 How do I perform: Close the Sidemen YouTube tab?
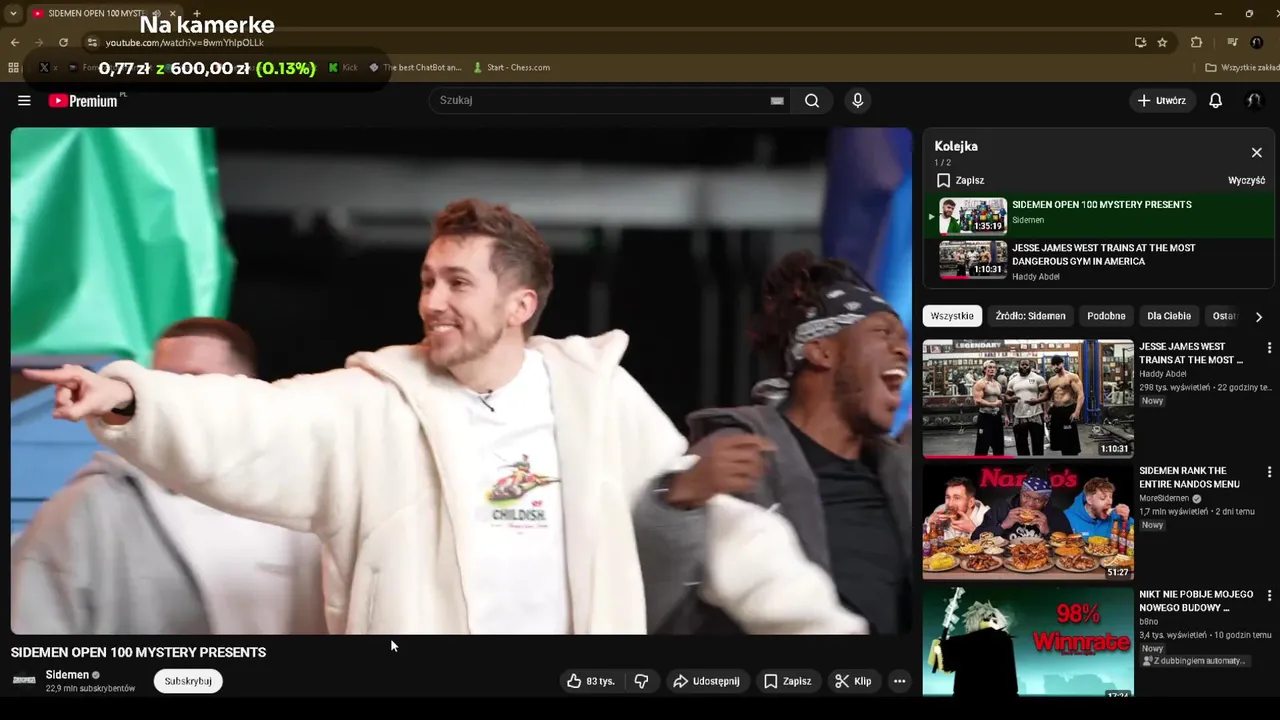[172, 13]
